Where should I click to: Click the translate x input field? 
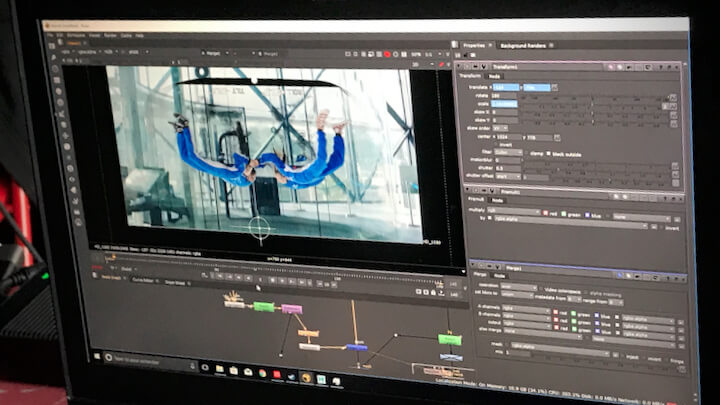coord(505,87)
